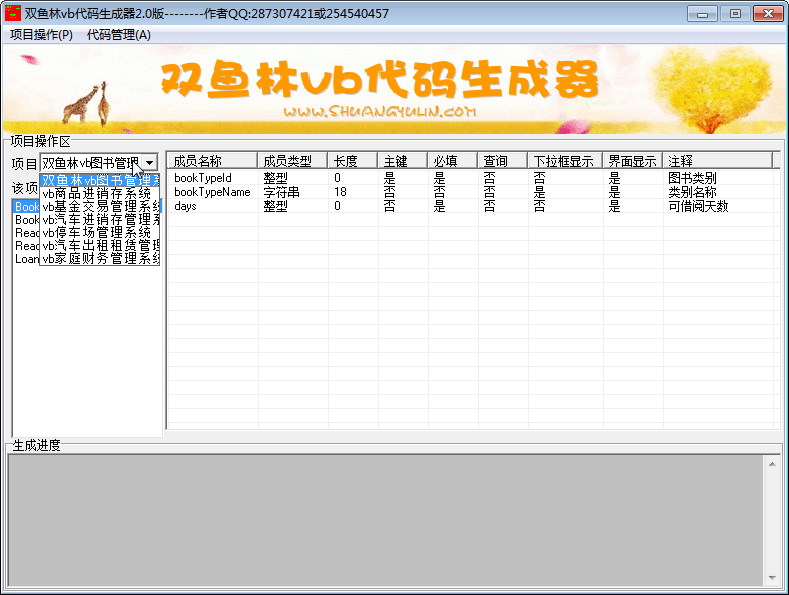Select 双鱼林vb图书管理 in dropdown list

100,180
